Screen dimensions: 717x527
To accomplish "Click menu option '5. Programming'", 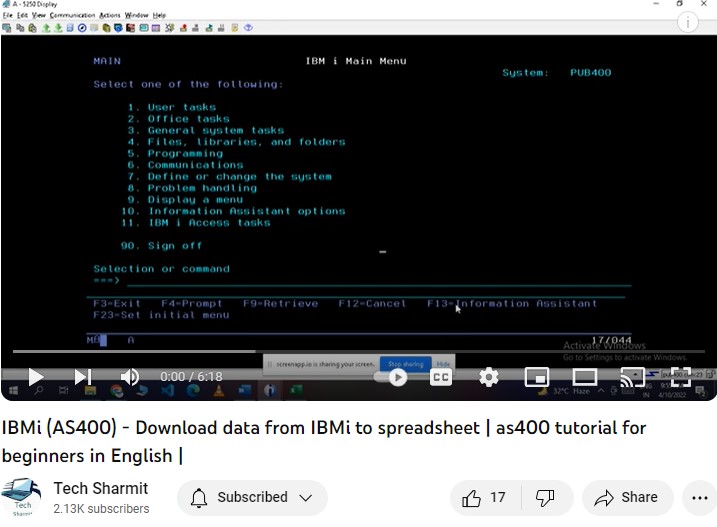I will (175, 153).
